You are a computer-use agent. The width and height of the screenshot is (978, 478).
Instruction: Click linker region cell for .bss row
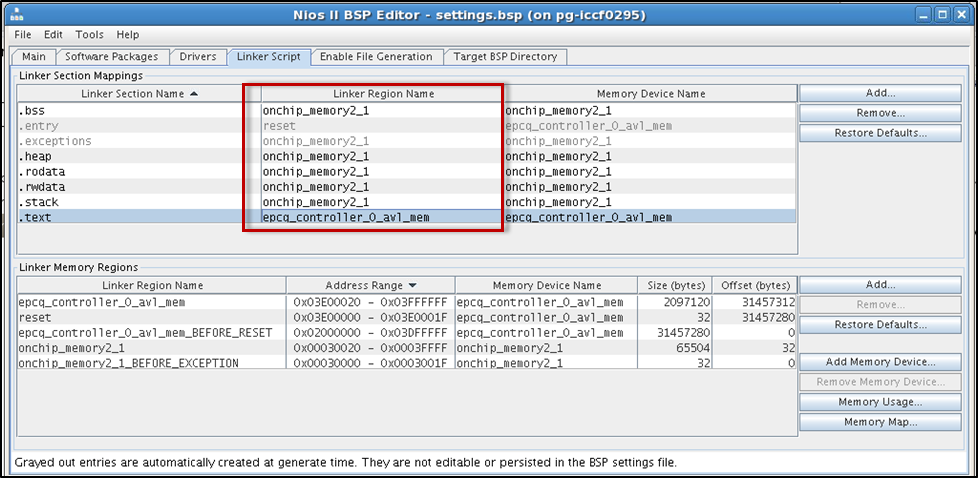click(382, 111)
